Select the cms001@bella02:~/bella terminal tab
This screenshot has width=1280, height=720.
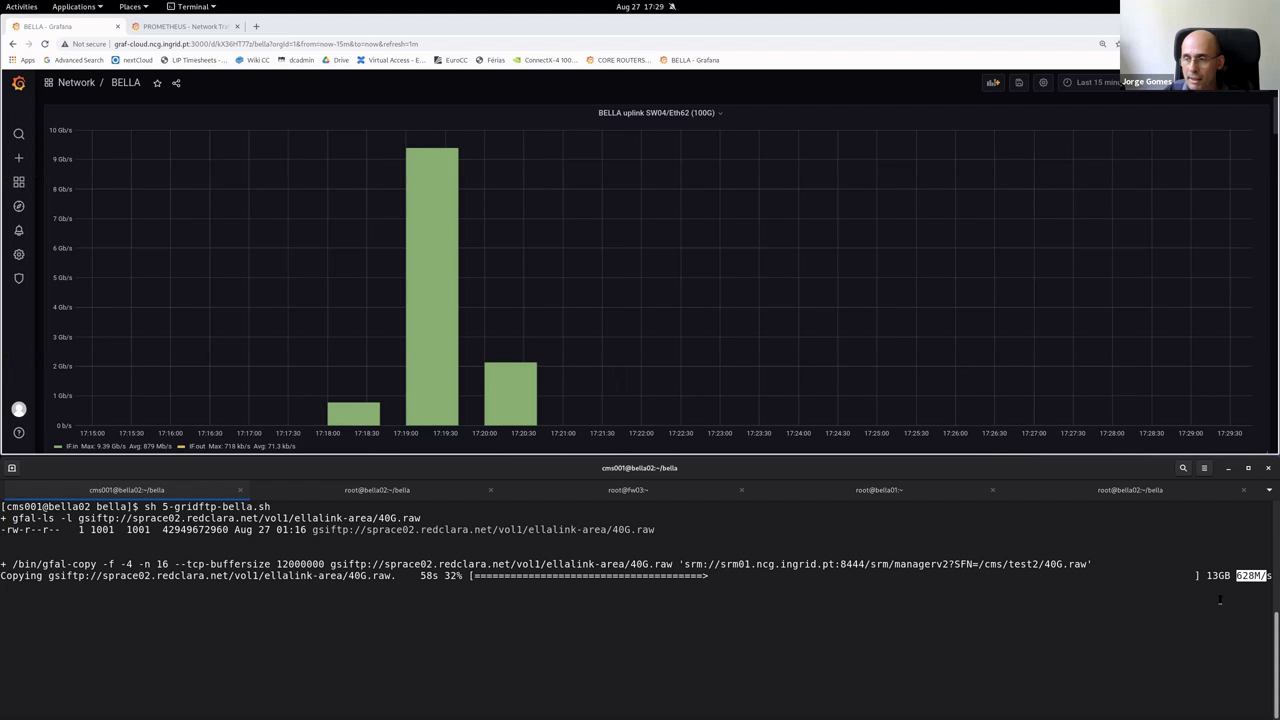(126, 490)
